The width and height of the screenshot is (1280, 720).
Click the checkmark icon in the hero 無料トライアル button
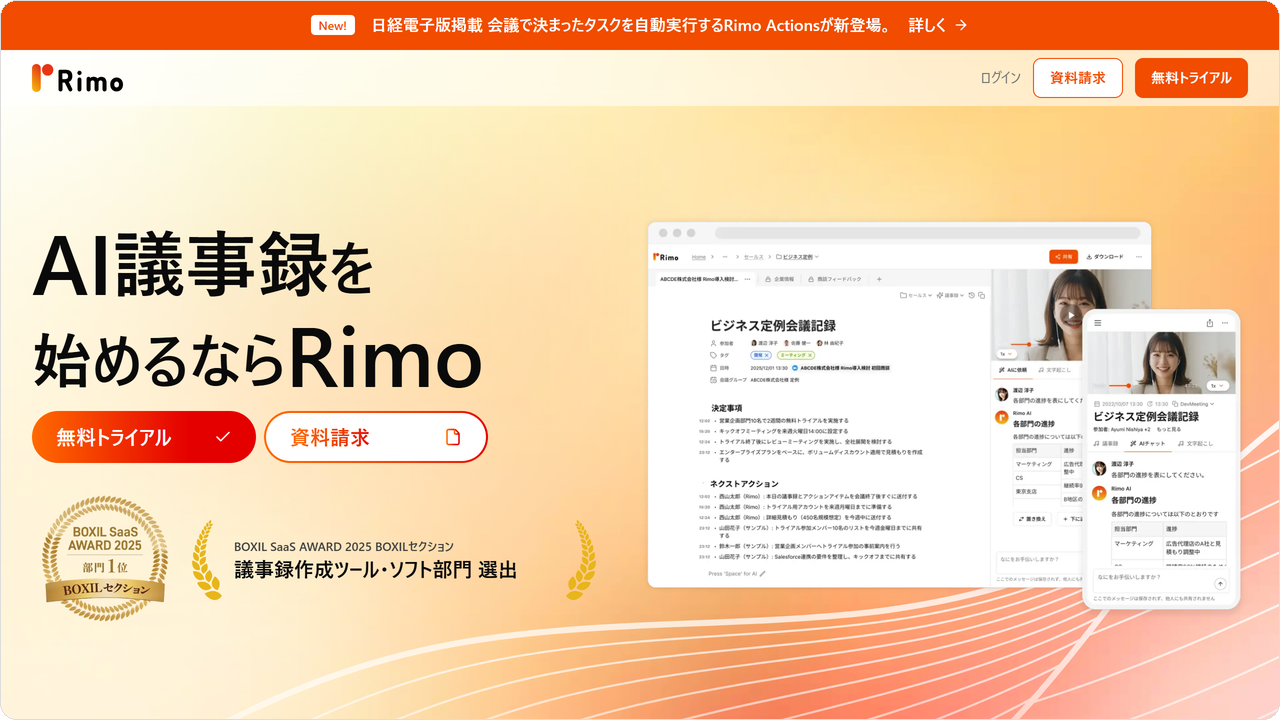223,437
